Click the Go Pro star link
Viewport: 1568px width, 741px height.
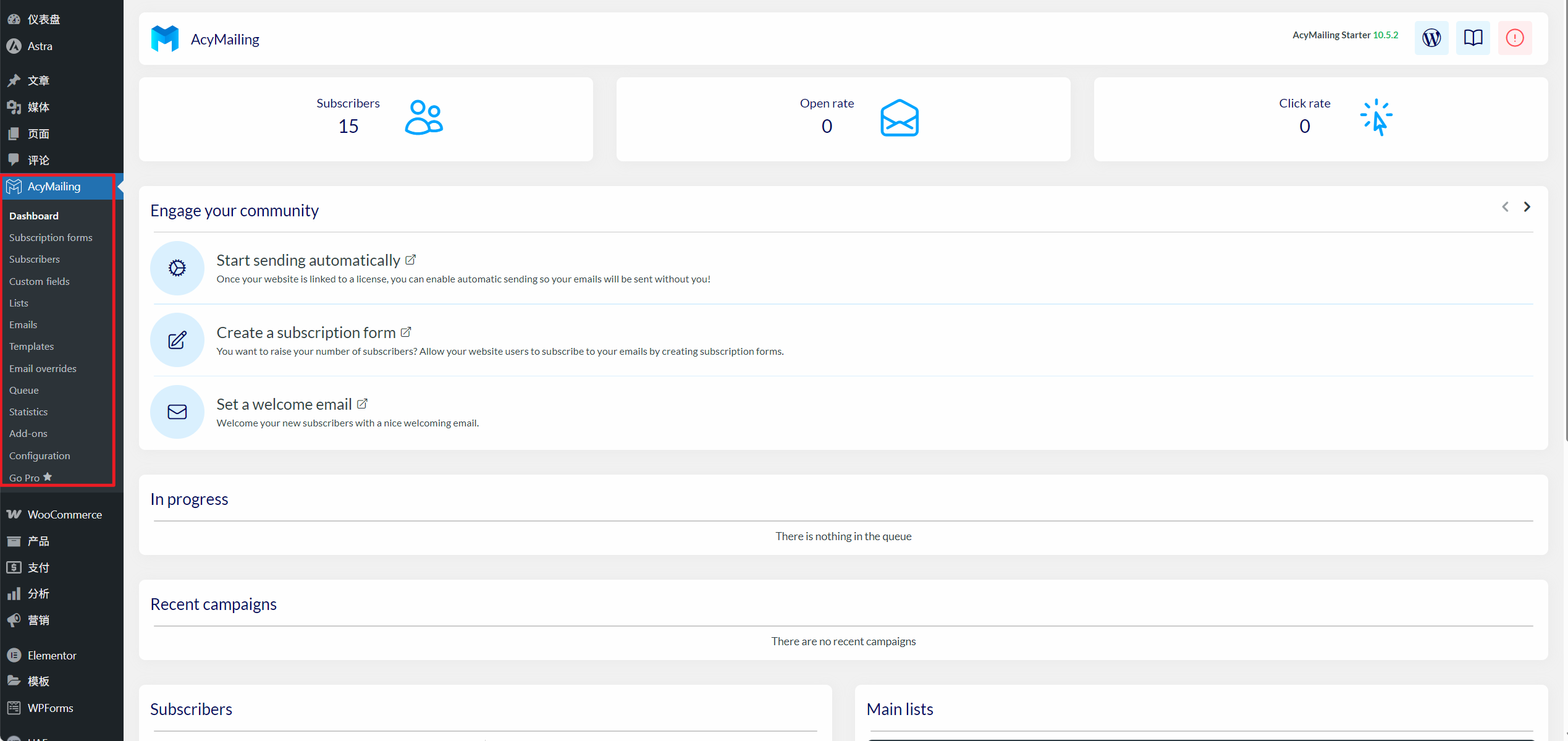point(30,477)
